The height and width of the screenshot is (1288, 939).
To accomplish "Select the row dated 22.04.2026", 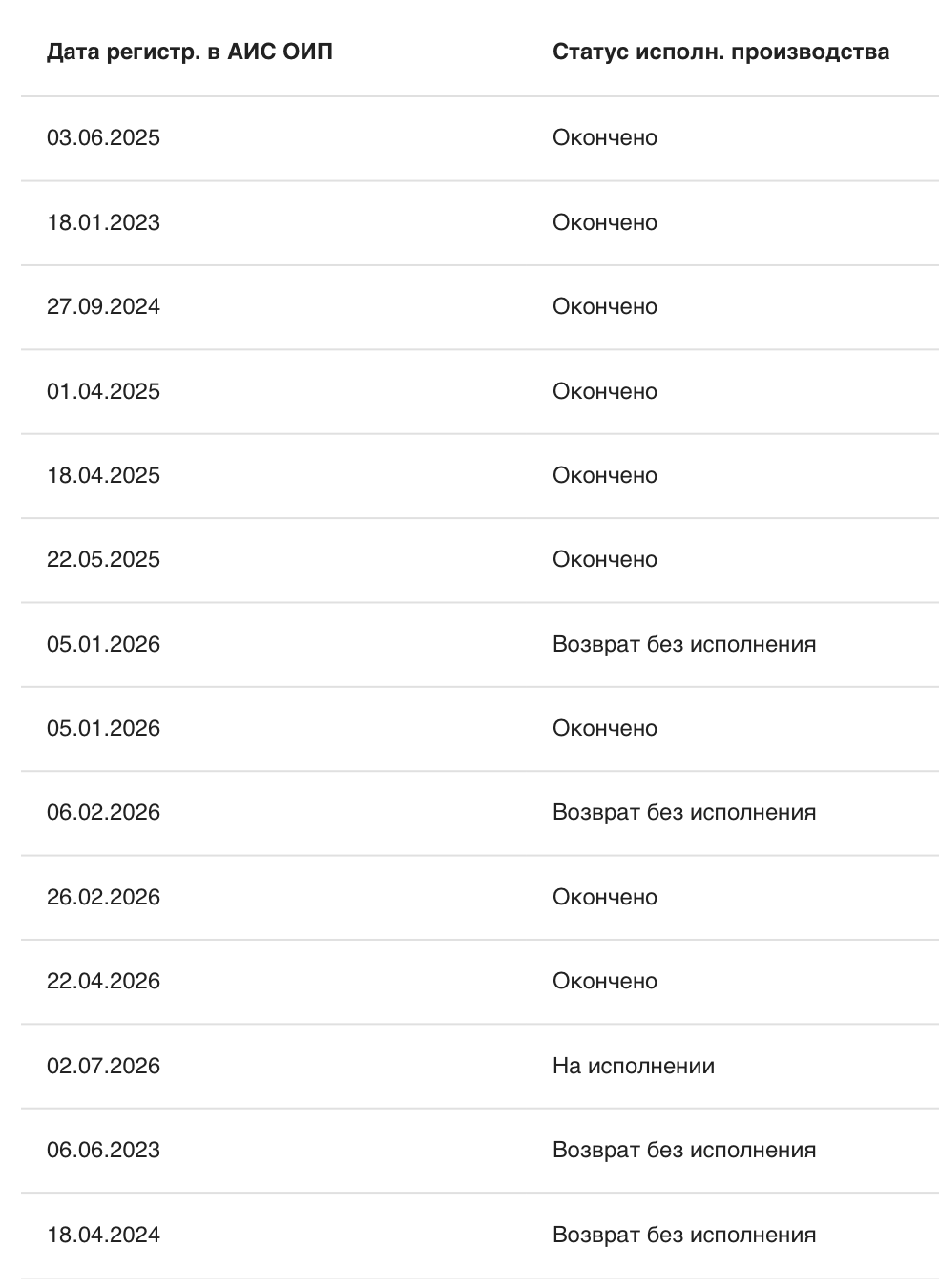I will point(480,982).
